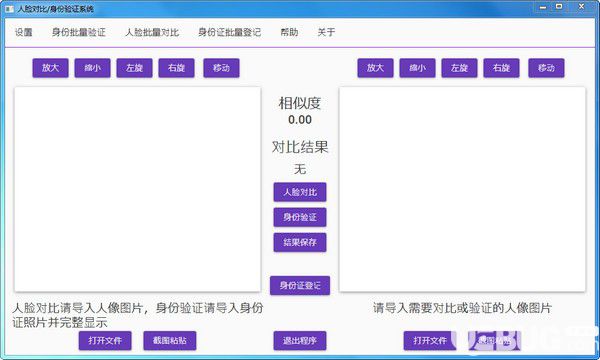The width and height of the screenshot is (600, 360).
Task: Open the 关于 menu
Action: (326, 33)
